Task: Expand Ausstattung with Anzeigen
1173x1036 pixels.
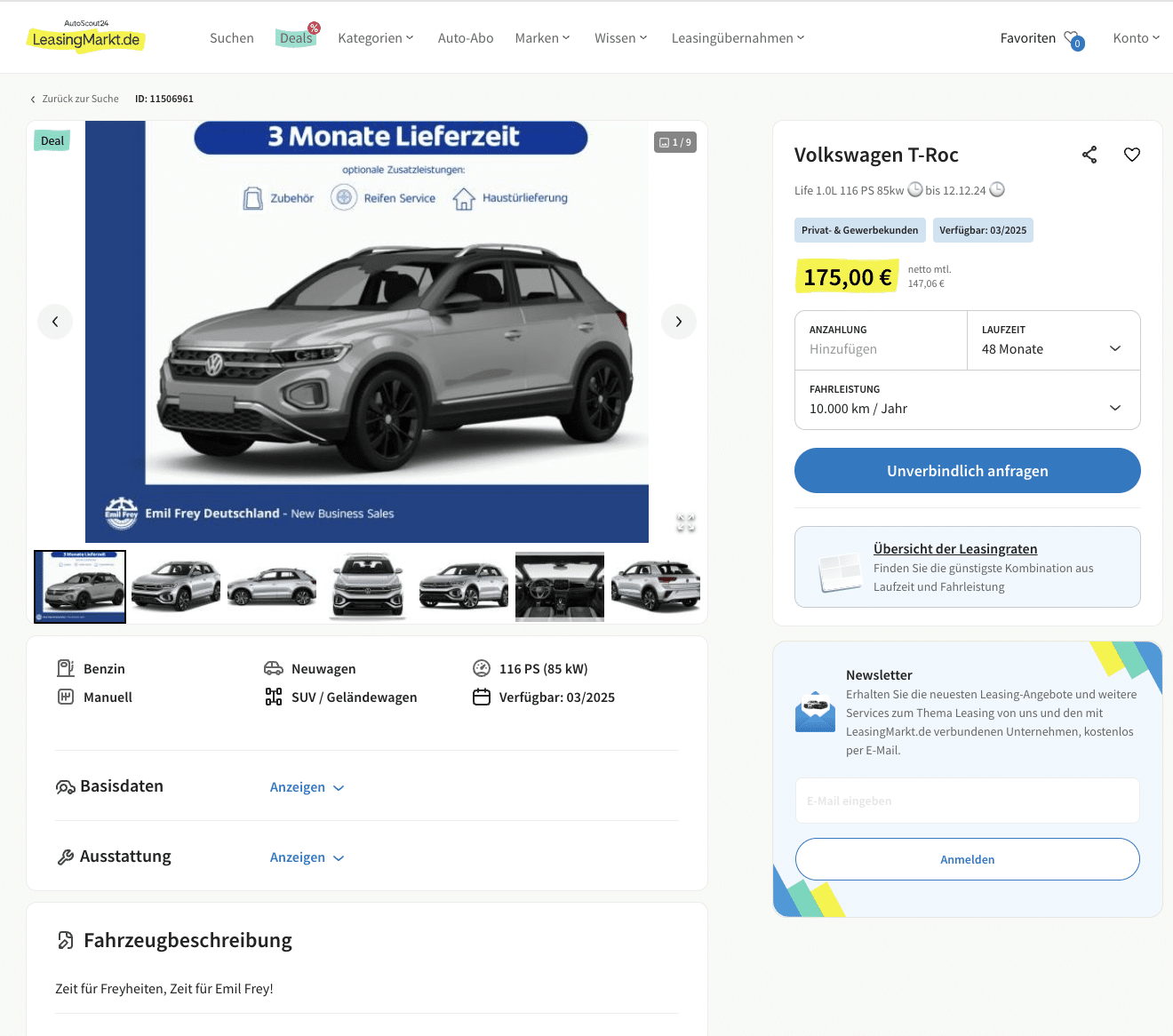Action: click(307, 857)
